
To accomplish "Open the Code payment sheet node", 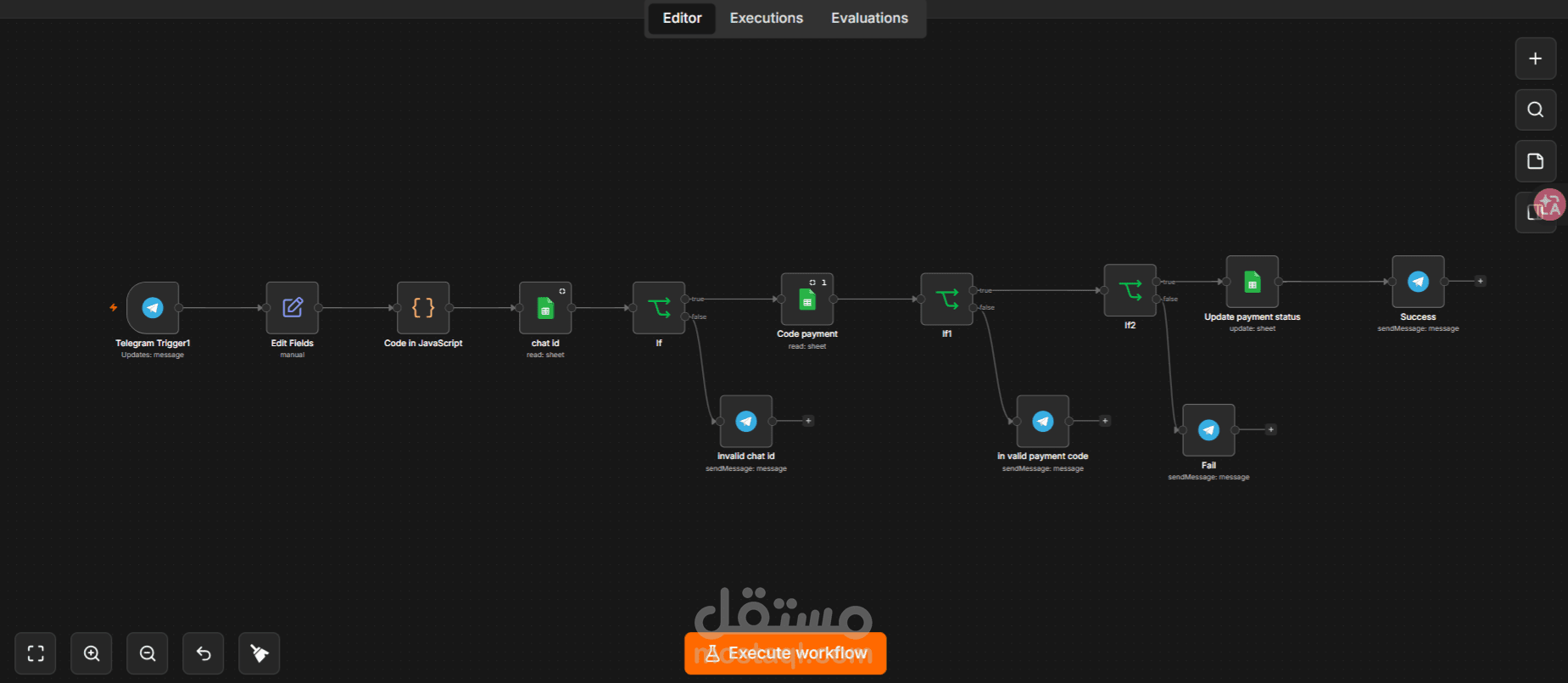I will (807, 299).
